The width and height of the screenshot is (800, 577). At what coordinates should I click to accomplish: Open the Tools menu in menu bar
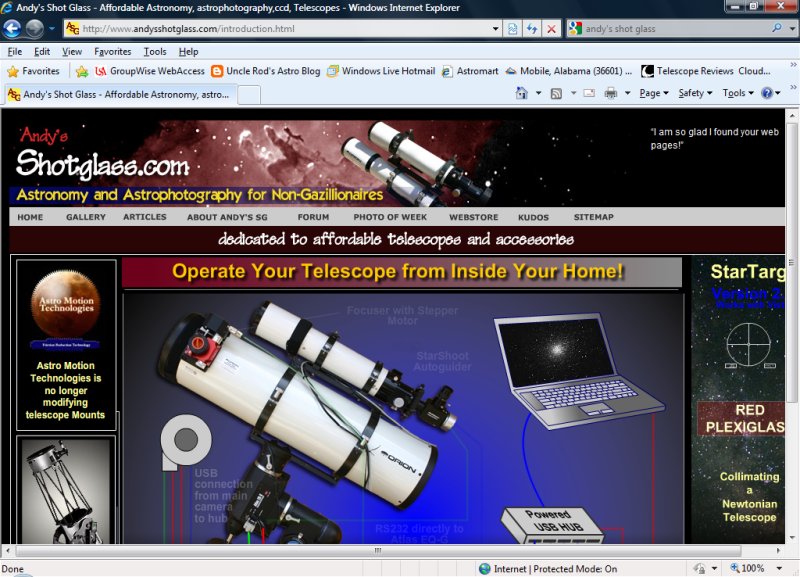coord(155,52)
